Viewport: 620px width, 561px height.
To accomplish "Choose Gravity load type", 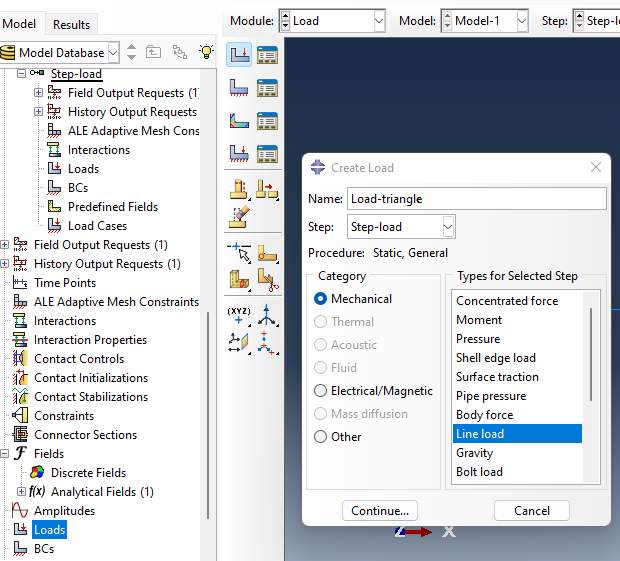I will [x=474, y=453].
